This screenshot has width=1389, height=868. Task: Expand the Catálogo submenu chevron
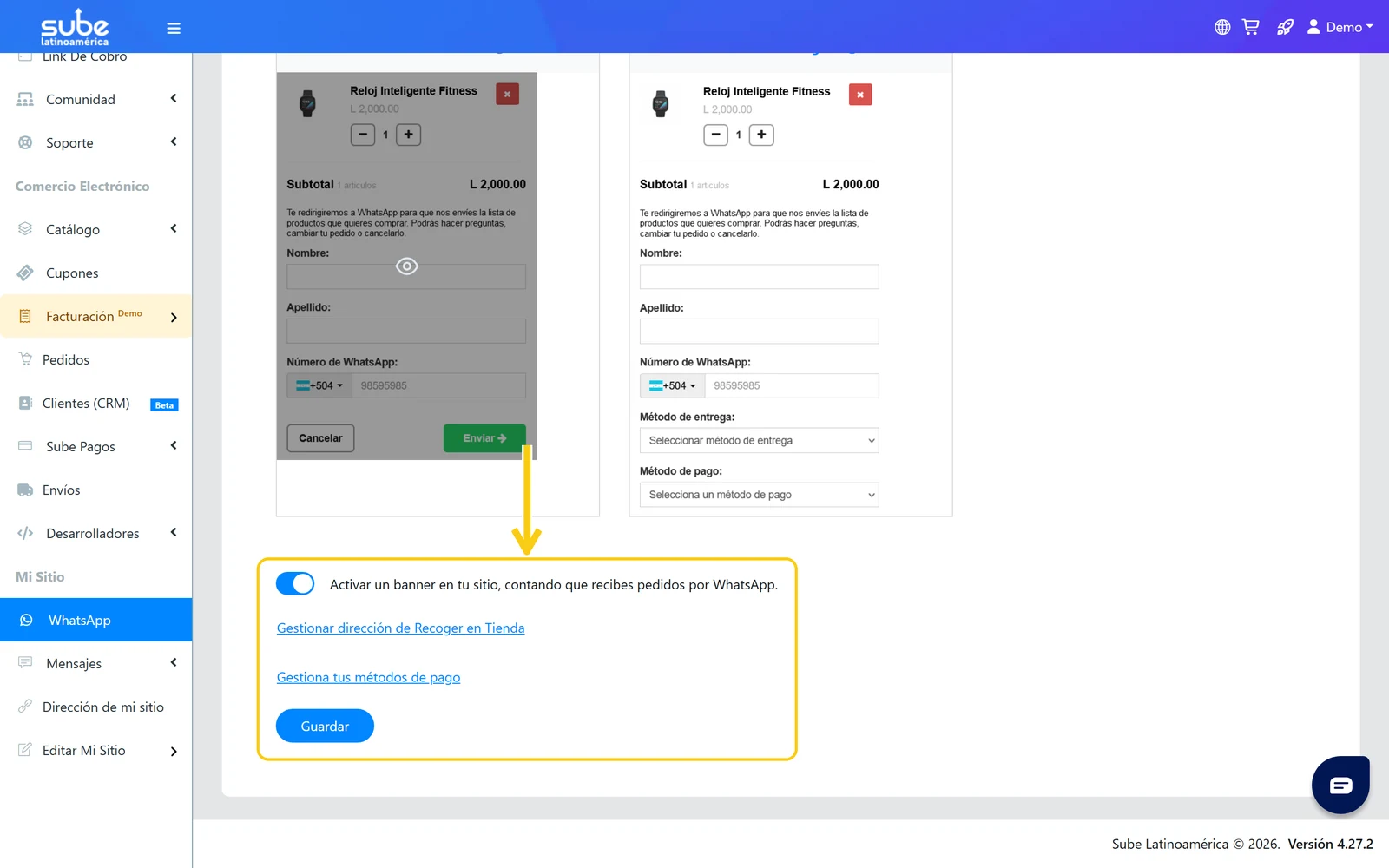coord(174,228)
